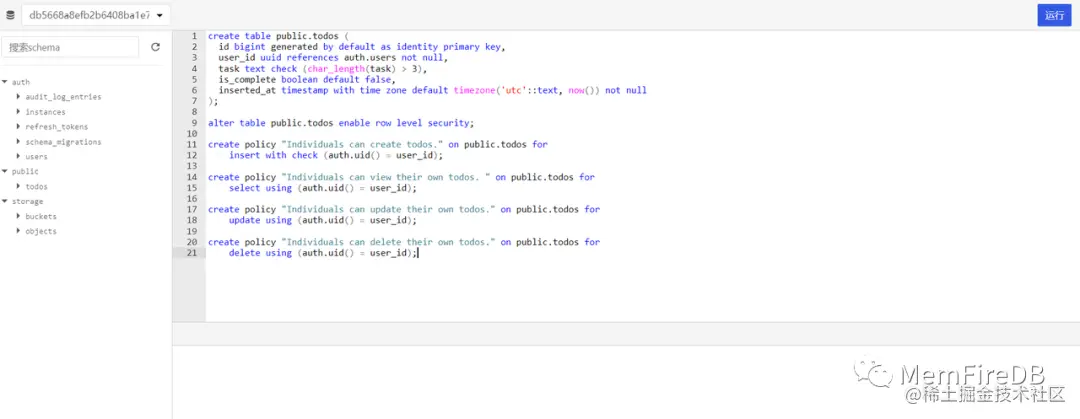Select the schema_migrations table

tap(63, 142)
